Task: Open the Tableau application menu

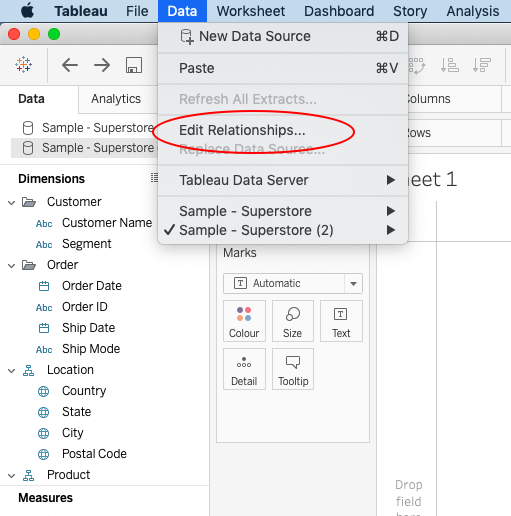Action: [x=81, y=11]
